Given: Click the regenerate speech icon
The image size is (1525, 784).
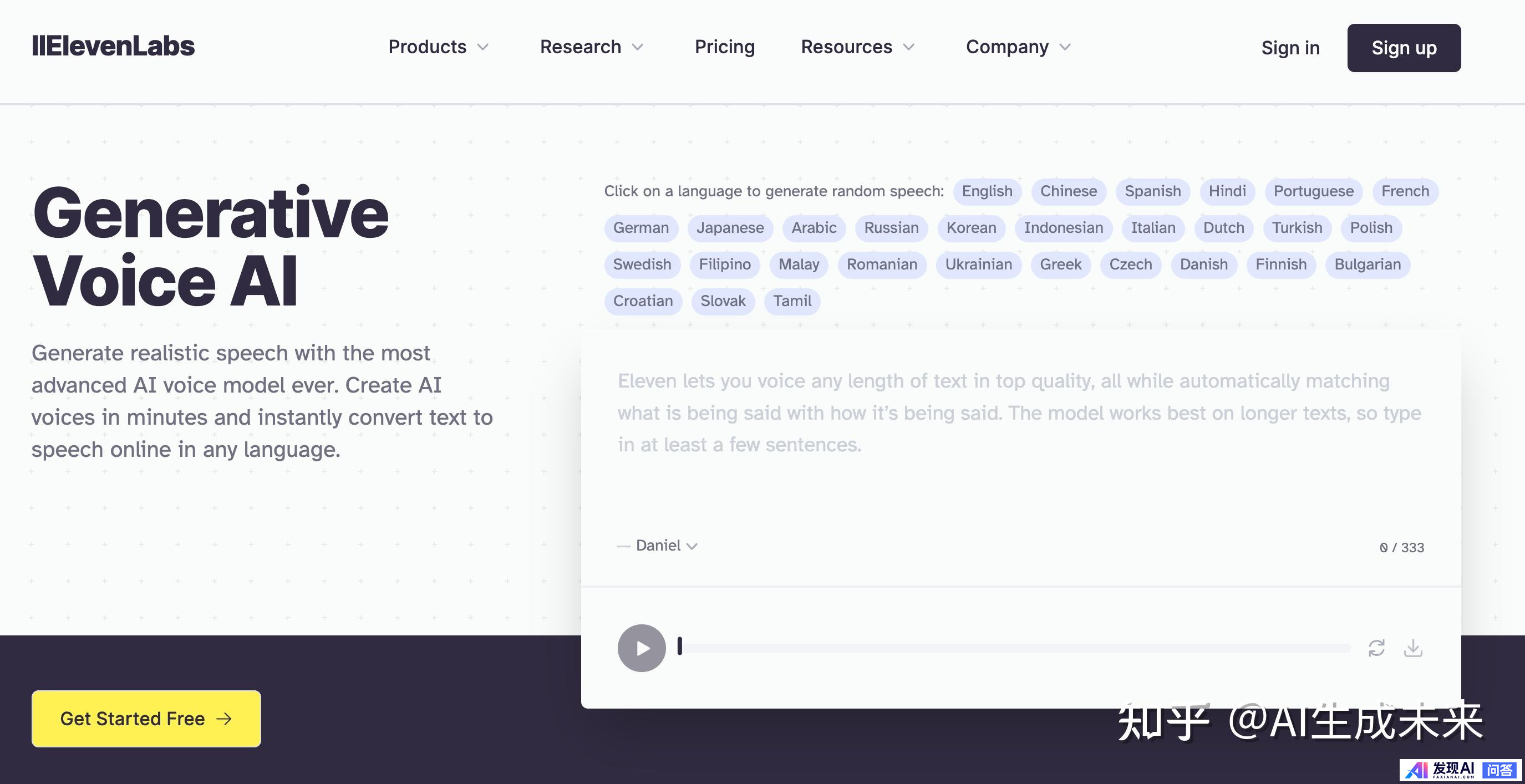Looking at the screenshot, I should click(1376, 648).
